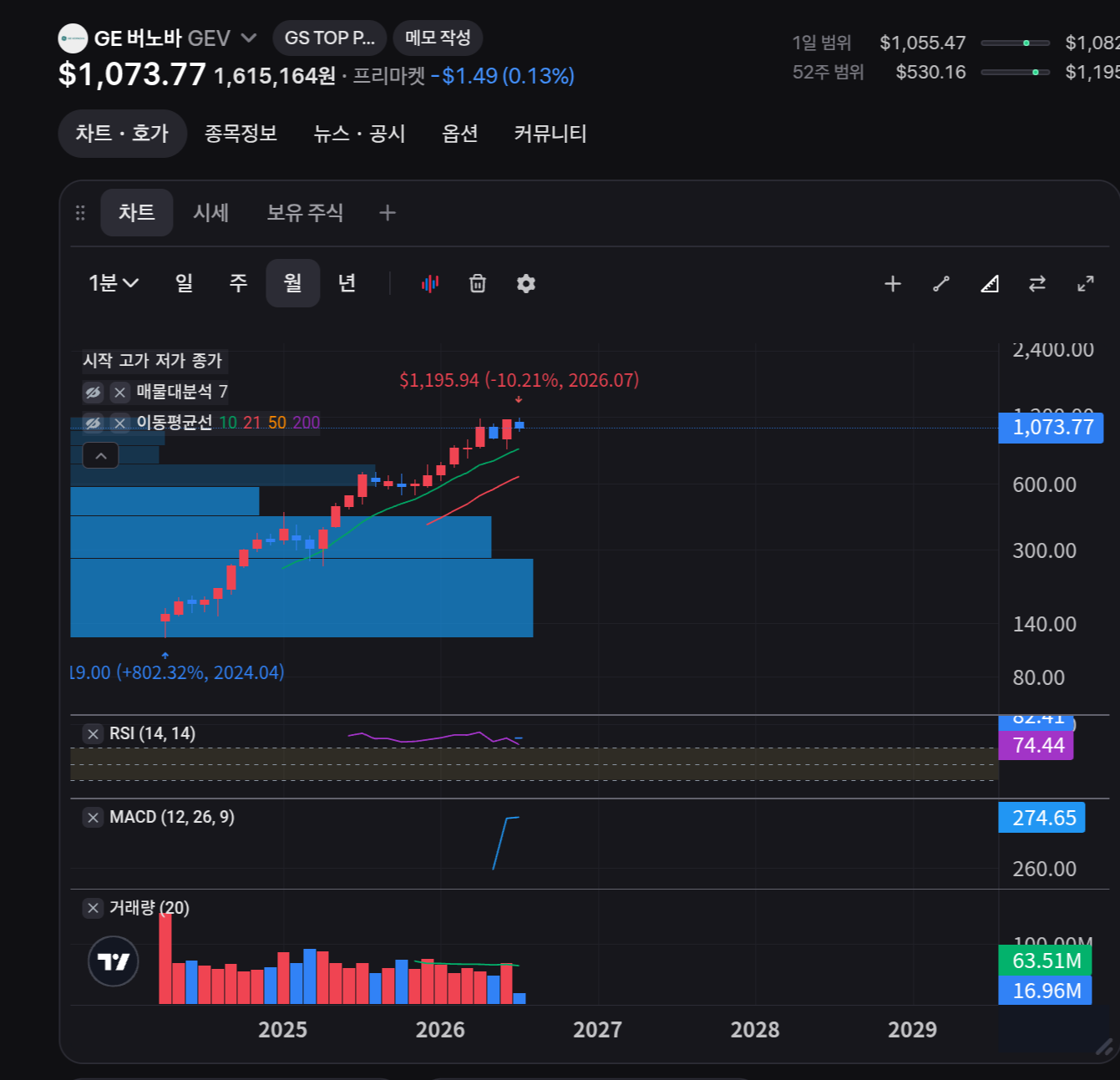
Task: Click the trash icon to delete drawings
Action: [x=478, y=284]
